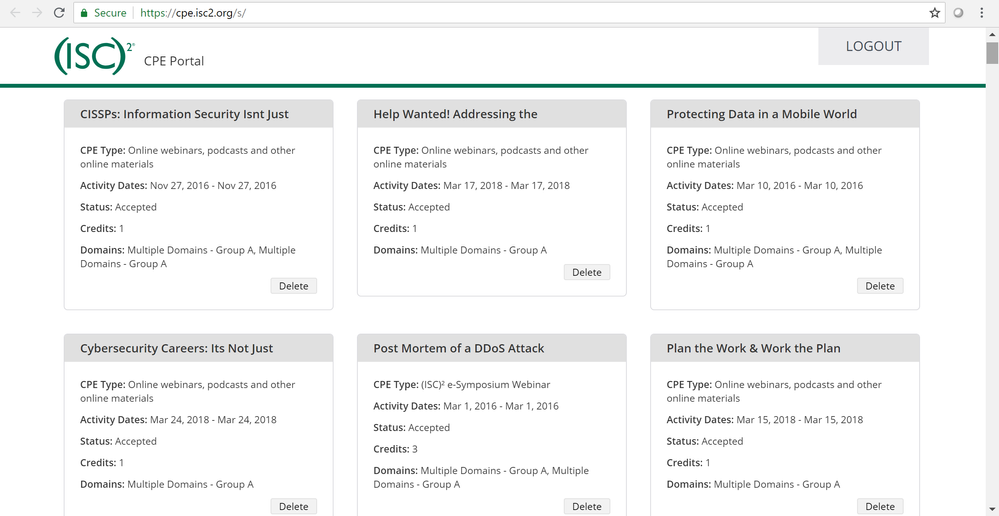Image resolution: width=999 pixels, height=516 pixels.
Task: Reload the page with refresh icon
Action: [59, 13]
